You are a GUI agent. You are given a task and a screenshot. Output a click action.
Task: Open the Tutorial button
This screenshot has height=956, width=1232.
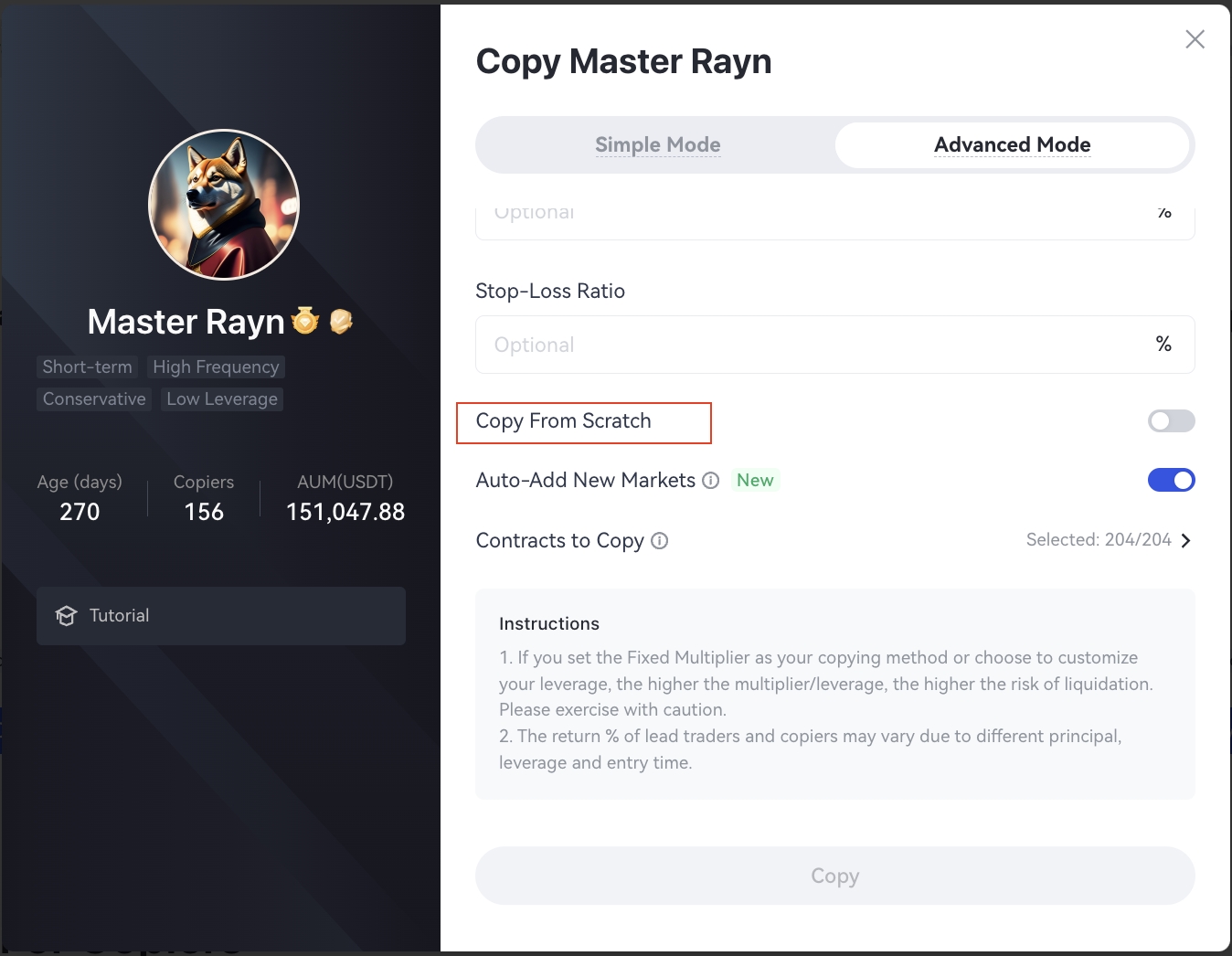(221, 616)
